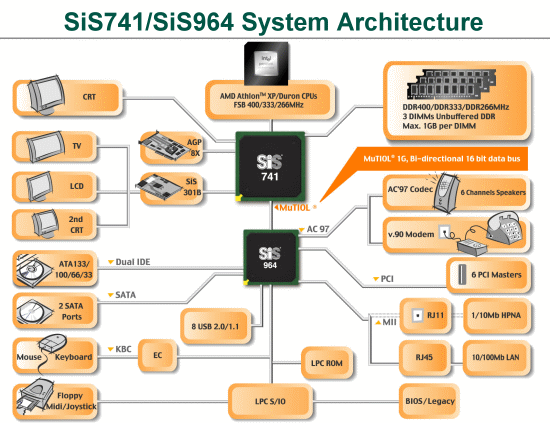The width and height of the screenshot is (550, 423).
Task: Click the Keyboard label
Action: tap(73, 357)
